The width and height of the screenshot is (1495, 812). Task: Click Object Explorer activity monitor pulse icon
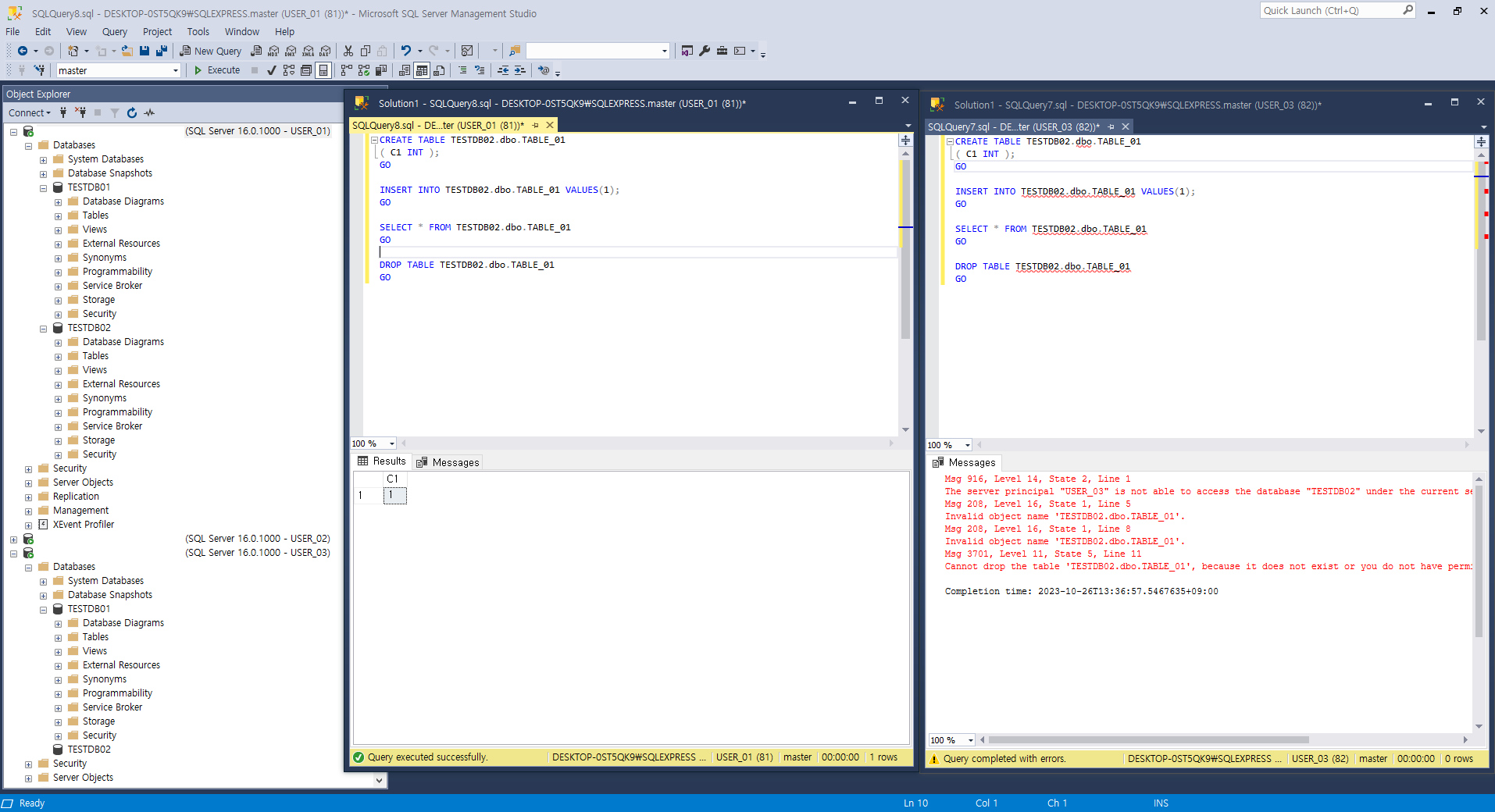[x=149, y=113]
